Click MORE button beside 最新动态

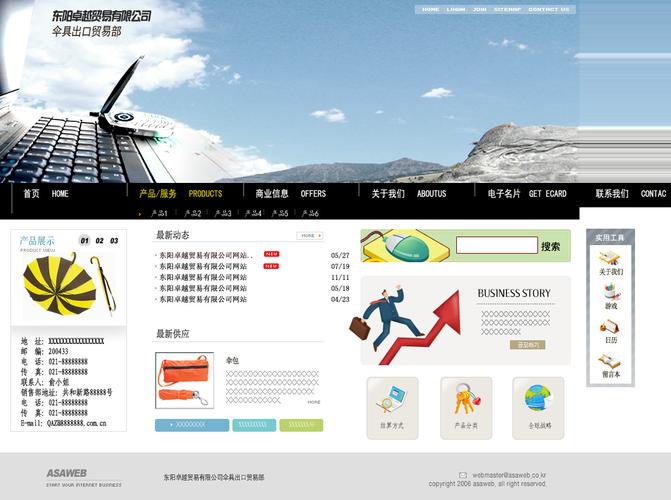pos(309,236)
